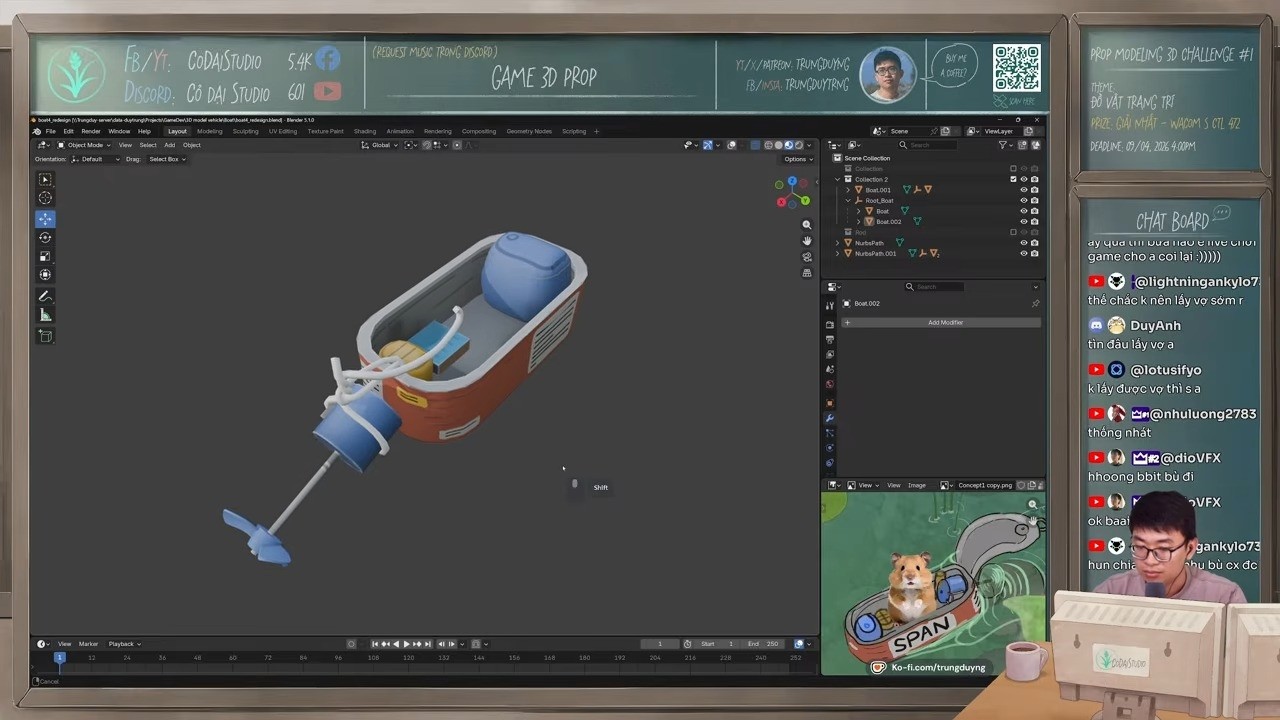
Task: Click the viewport pan hand icon
Action: click(807, 241)
